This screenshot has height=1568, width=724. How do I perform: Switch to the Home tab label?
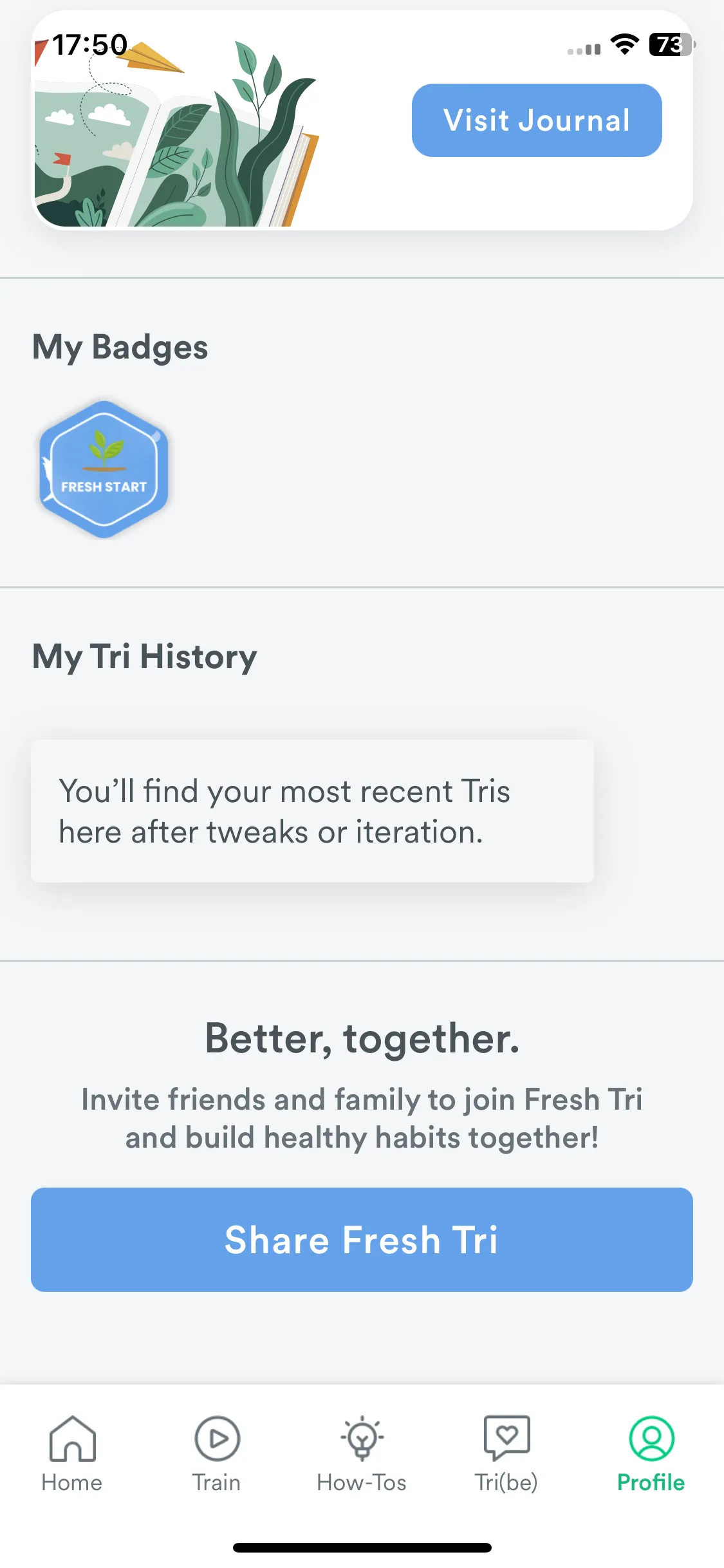pyautogui.click(x=72, y=1482)
